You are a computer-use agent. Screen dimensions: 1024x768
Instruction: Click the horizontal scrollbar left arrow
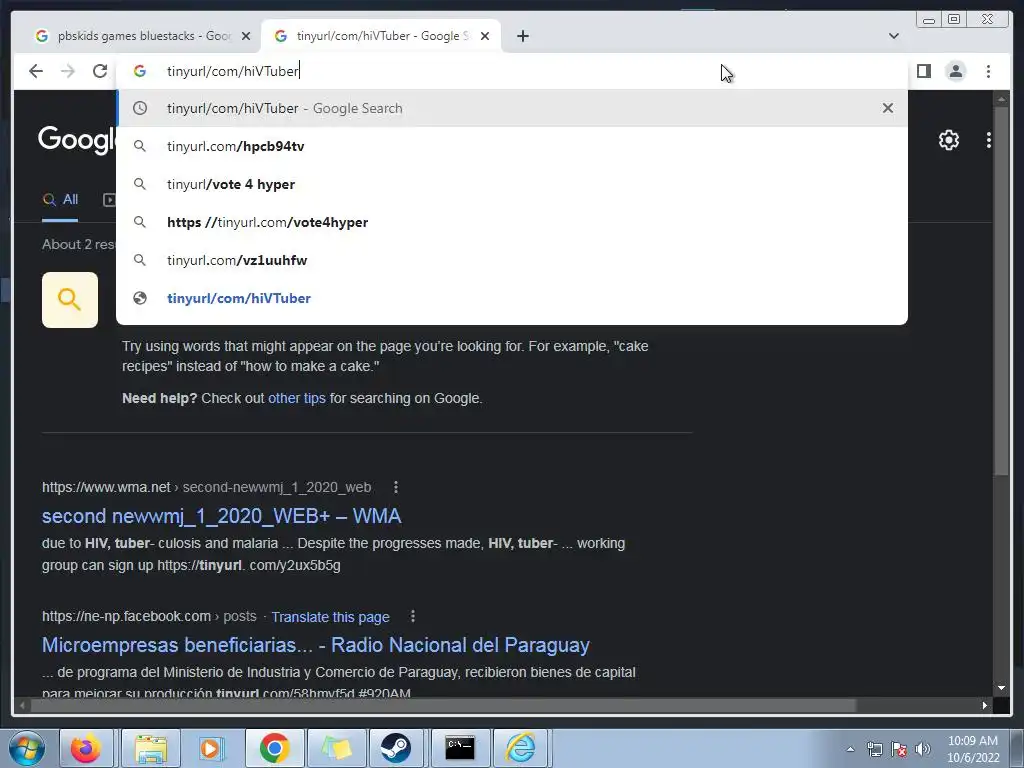[22, 705]
